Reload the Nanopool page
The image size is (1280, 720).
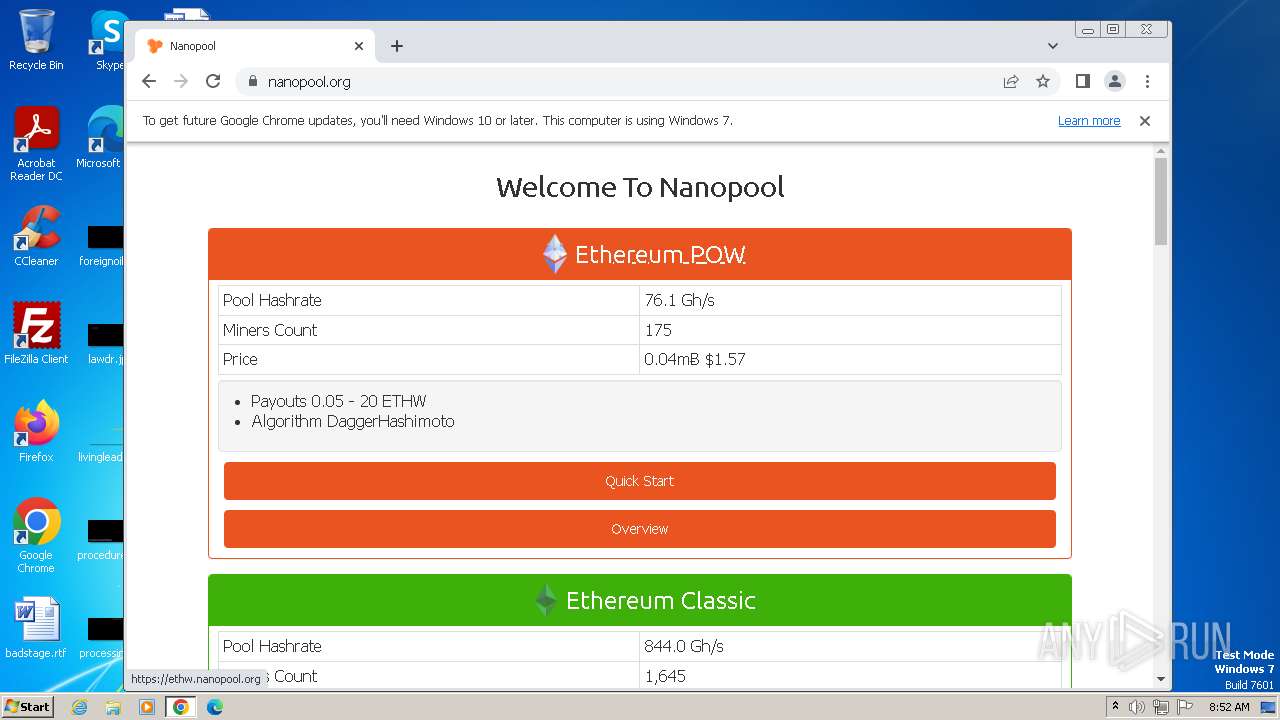tap(213, 82)
